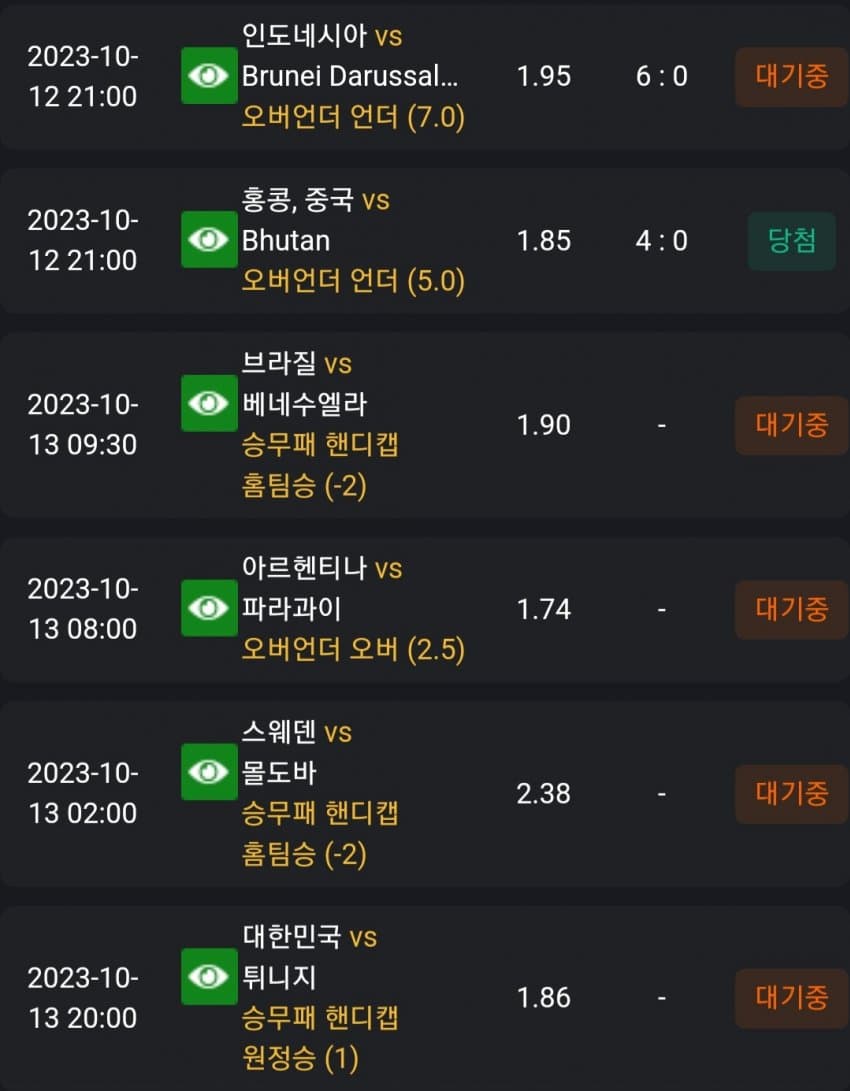Select 대기중 badge for 아르헨티나 match

point(792,610)
